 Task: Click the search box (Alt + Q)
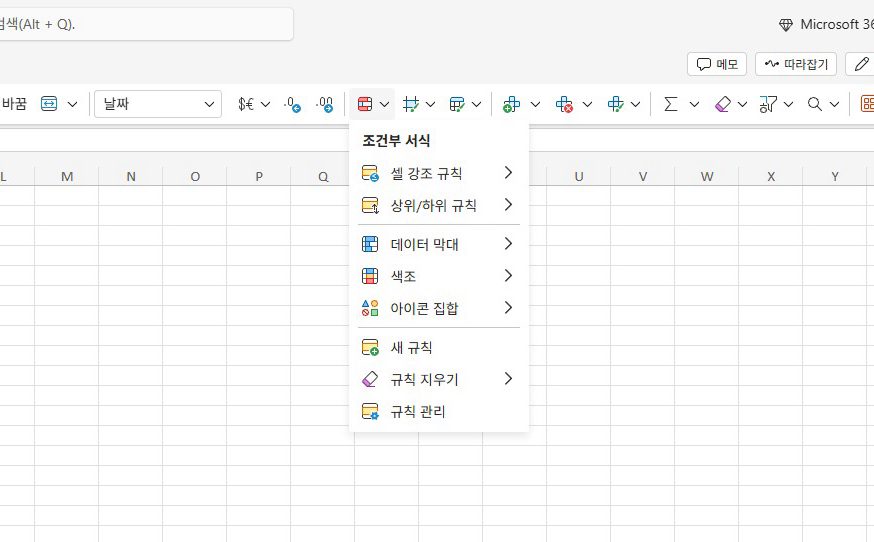(x=145, y=24)
